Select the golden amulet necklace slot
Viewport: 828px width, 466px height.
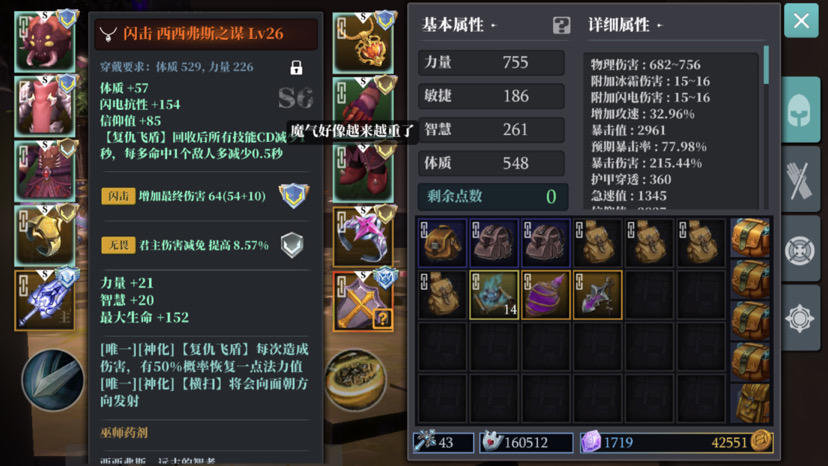click(363, 43)
